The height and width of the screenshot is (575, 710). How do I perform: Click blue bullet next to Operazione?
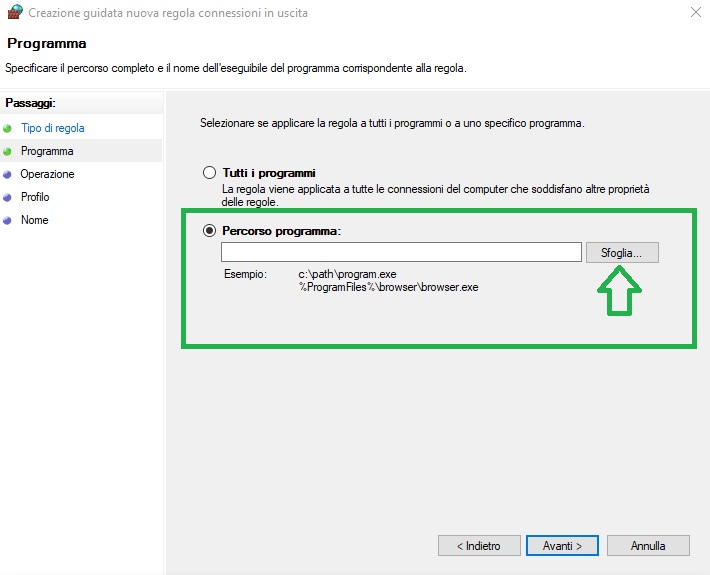(x=7, y=174)
